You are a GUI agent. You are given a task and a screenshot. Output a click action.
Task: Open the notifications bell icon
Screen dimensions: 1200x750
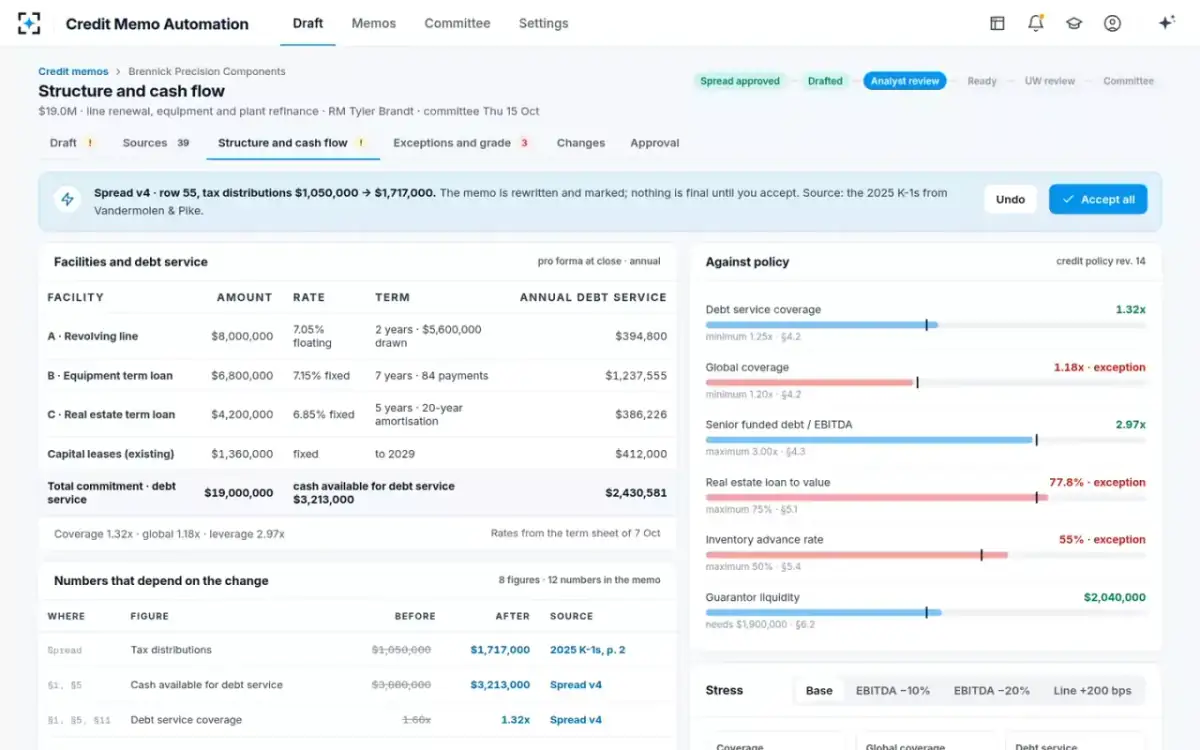(1035, 23)
